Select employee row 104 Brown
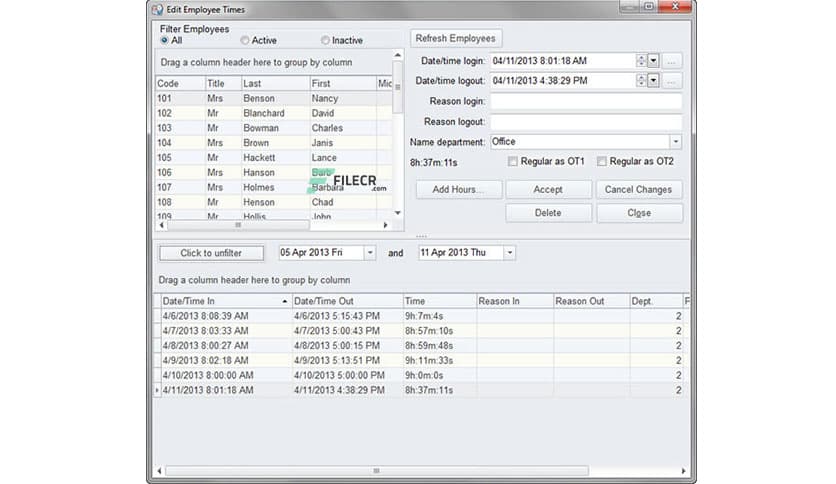 274,143
